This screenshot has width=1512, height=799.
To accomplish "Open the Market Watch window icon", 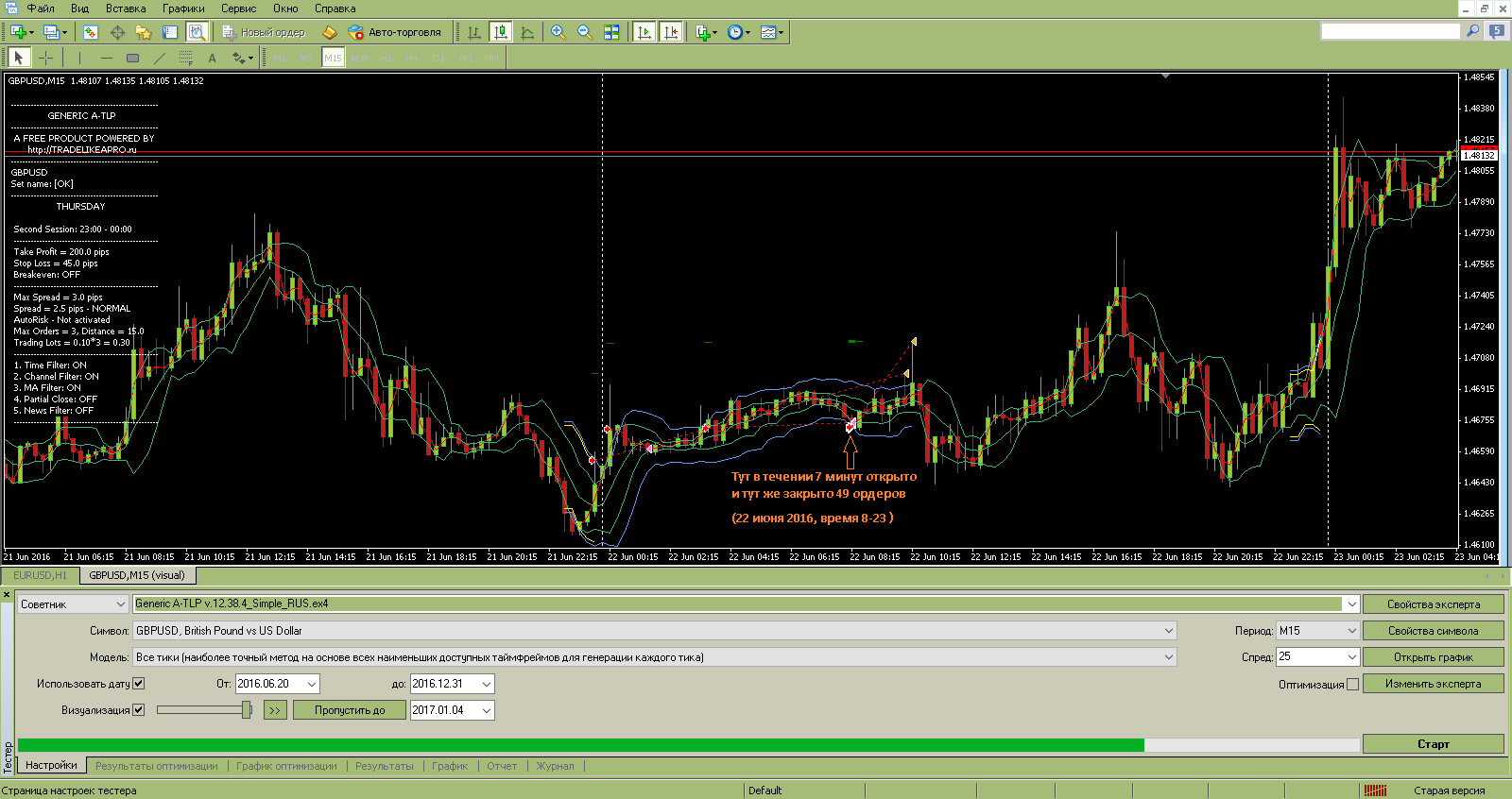I will [x=91, y=32].
